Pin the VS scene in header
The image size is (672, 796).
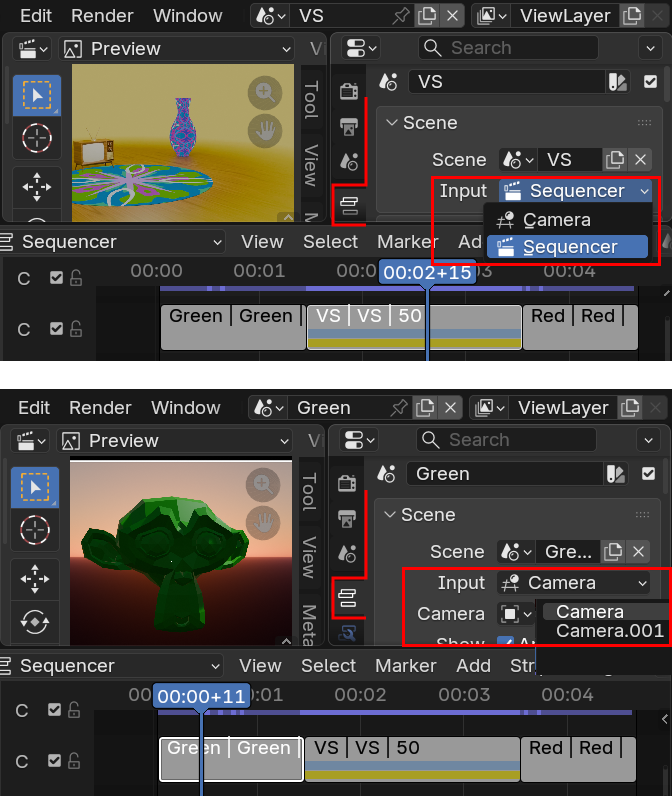400,16
